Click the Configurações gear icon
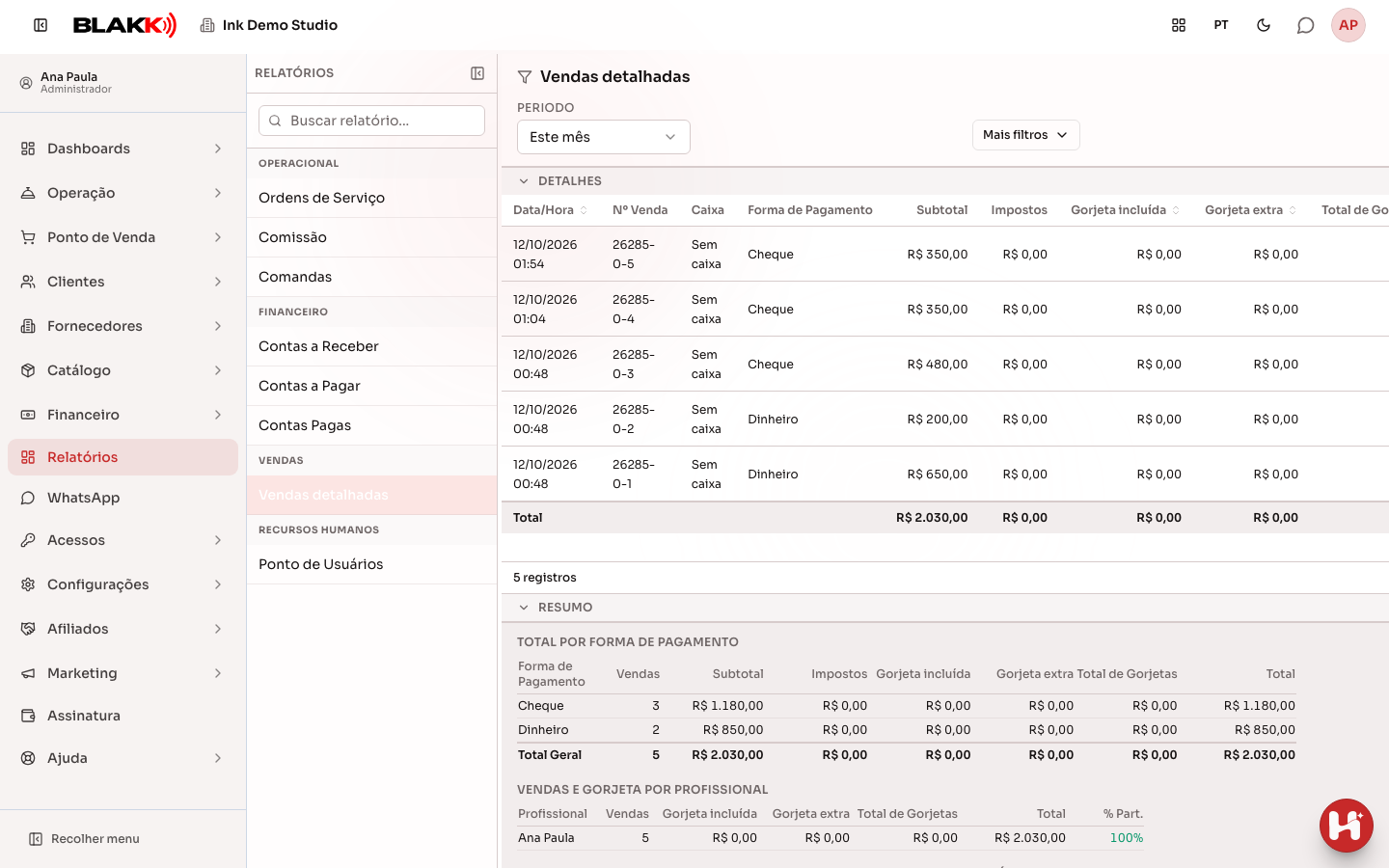The height and width of the screenshot is (868, 1389). tap(28, 584)
